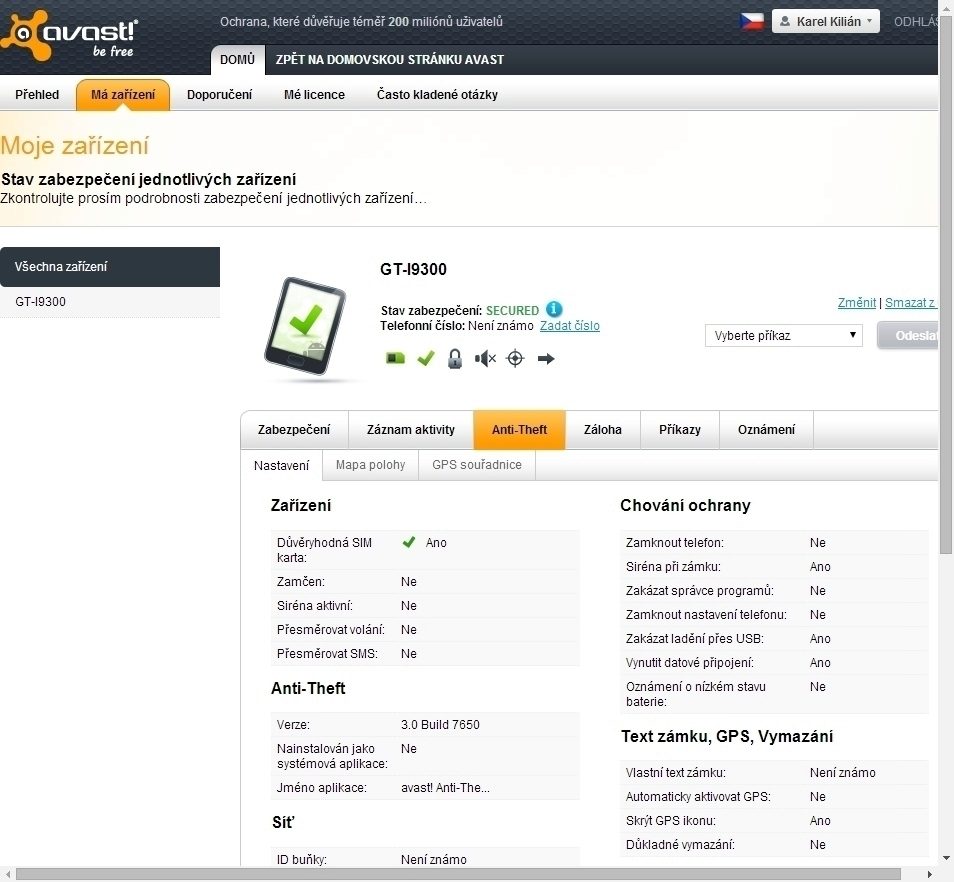The width and height of the screenshot is (954, 882).
Task: Select the Přehled menu item
Action: (x=37, y=94)
